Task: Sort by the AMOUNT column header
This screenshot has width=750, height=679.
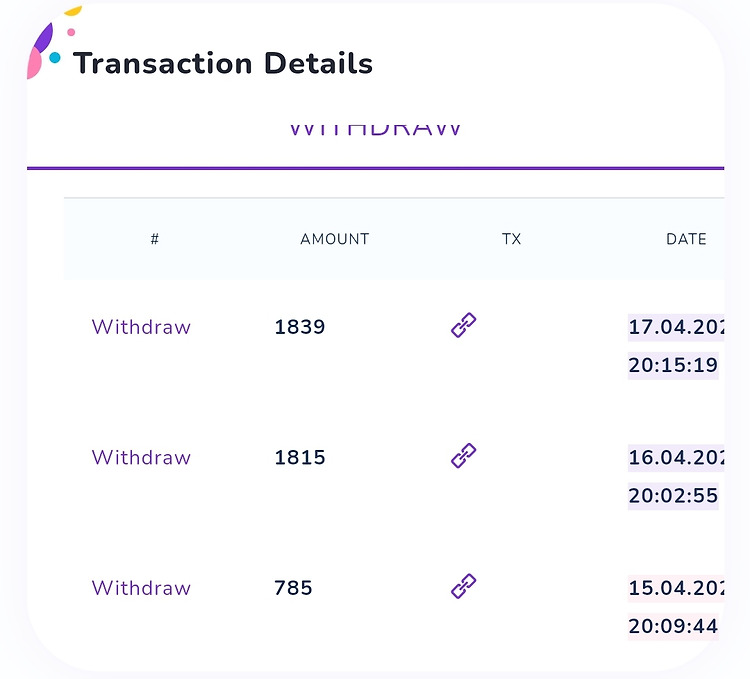Action: pyautogui.click(x=335, y=239)
